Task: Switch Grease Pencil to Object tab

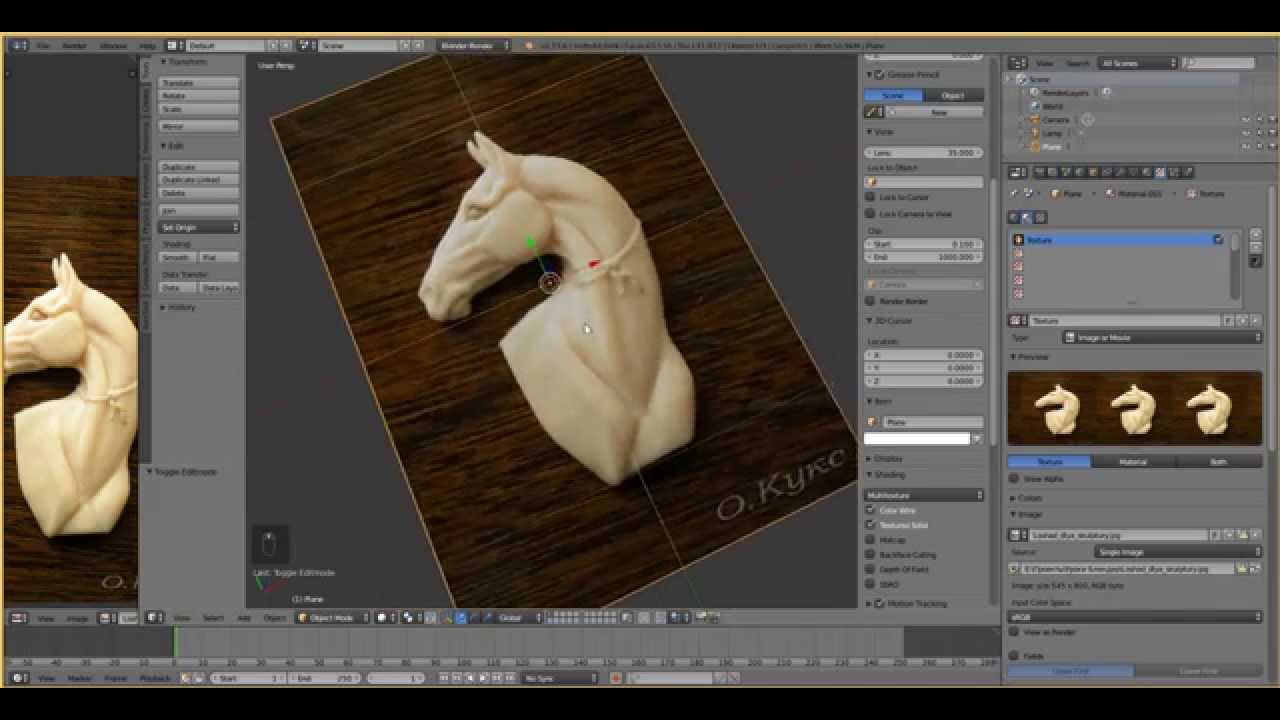Action: (x=953, y=96)
